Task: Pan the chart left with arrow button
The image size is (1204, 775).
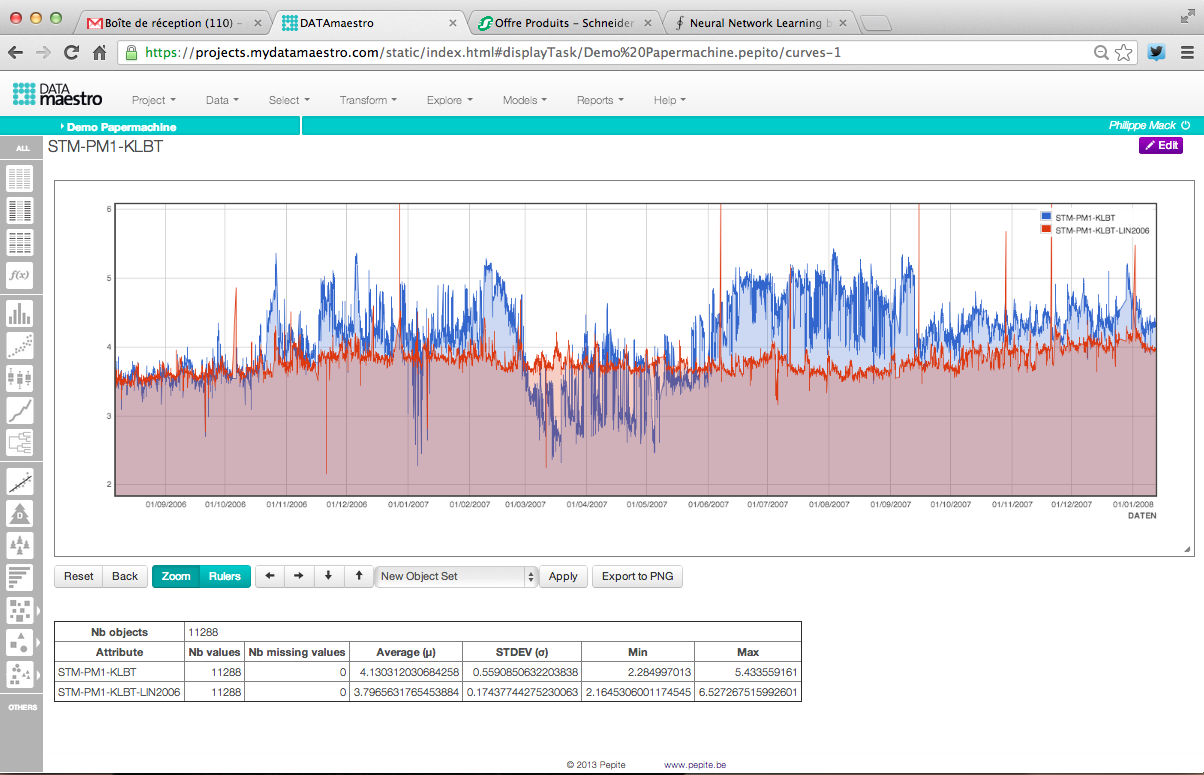Action: tap(270, 577)
